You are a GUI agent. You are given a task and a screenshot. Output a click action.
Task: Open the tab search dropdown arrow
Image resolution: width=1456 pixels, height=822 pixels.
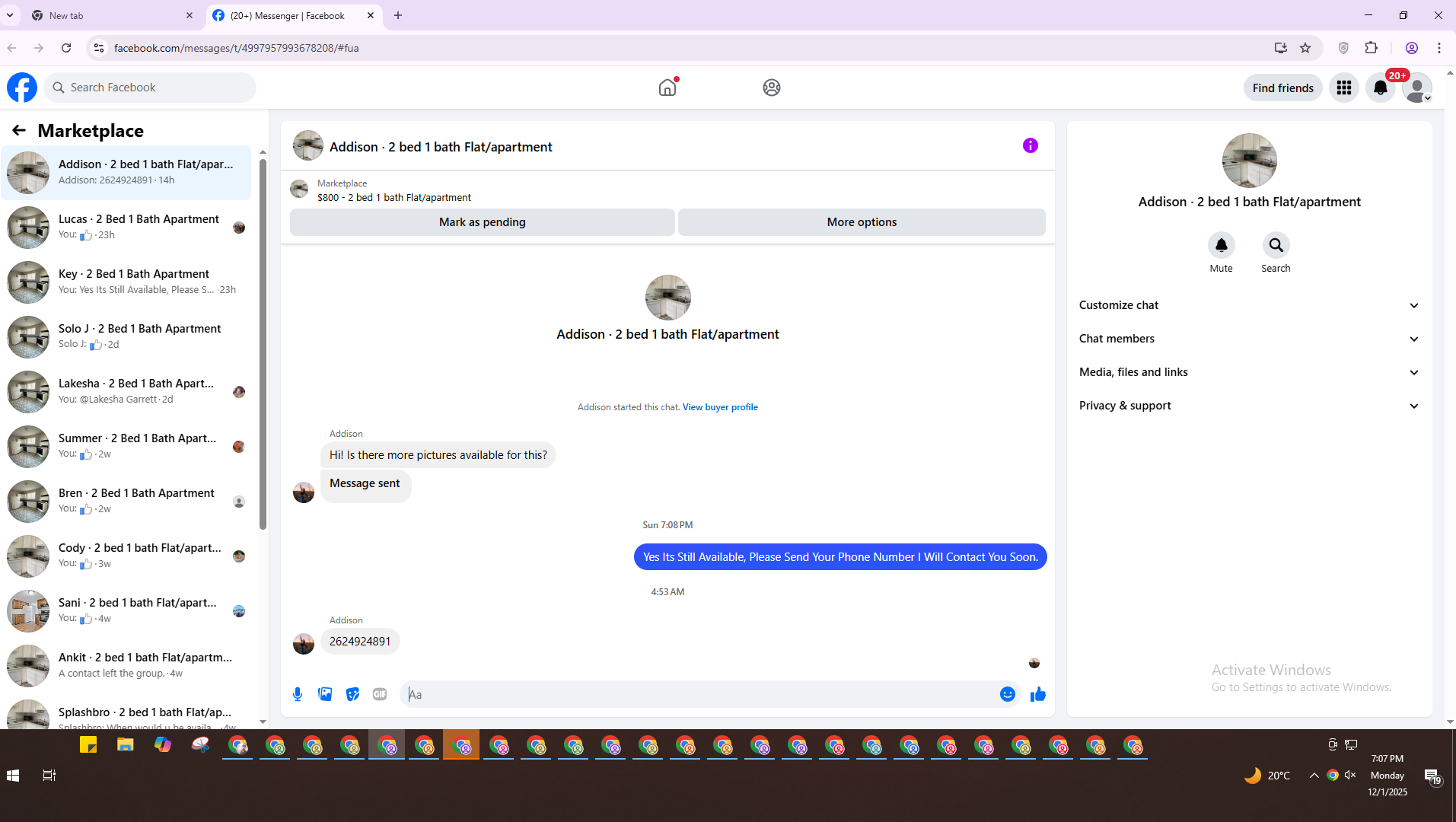click(10, 15)
